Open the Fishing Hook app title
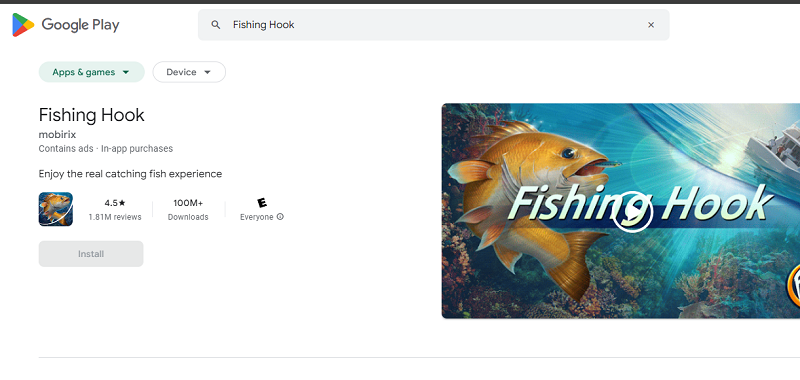This screenshot has width=800, height=380. click(x=92, y=115)
